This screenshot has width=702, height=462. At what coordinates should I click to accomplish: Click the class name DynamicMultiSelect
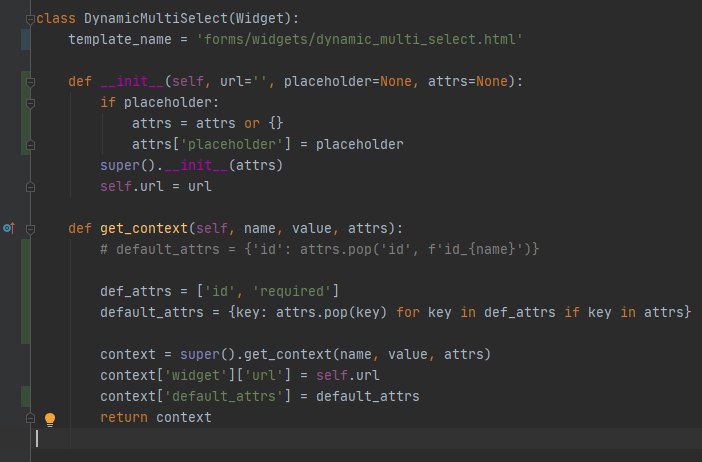pos(156,19)
